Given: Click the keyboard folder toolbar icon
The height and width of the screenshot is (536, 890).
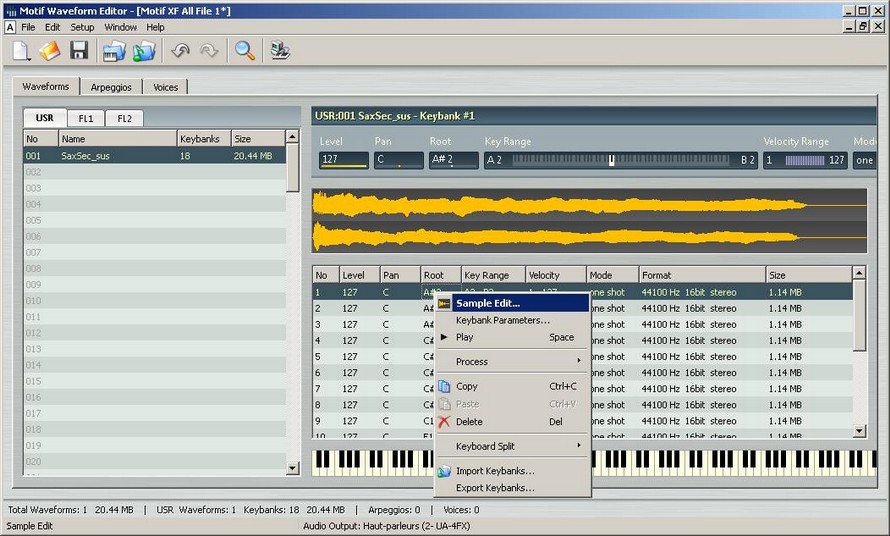Looking at the screenshot, I should pos(114,51).
